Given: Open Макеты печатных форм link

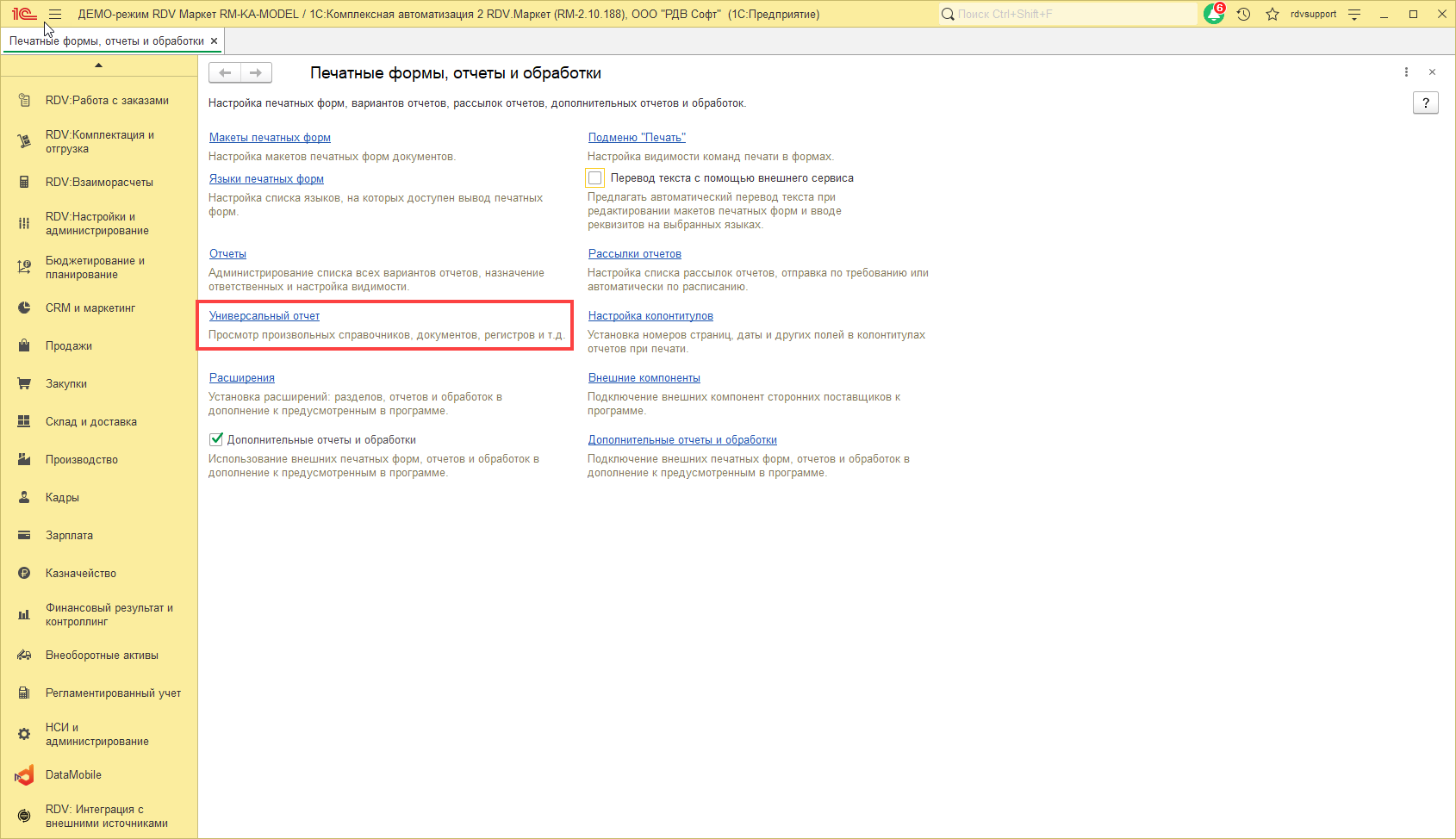Looking at the screenshot, I should tap(270, 138).
